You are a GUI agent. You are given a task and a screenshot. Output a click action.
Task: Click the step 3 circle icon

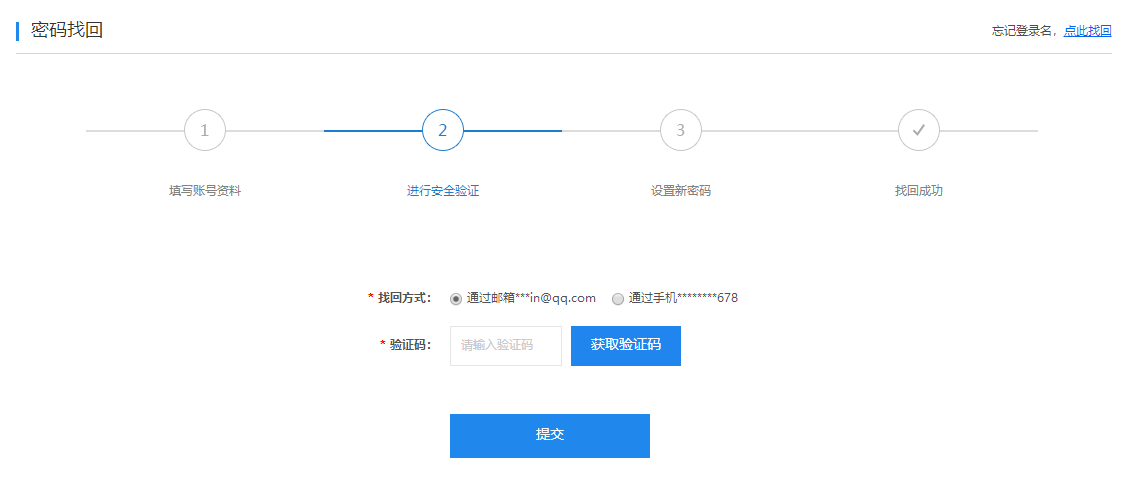pos(681,130)
